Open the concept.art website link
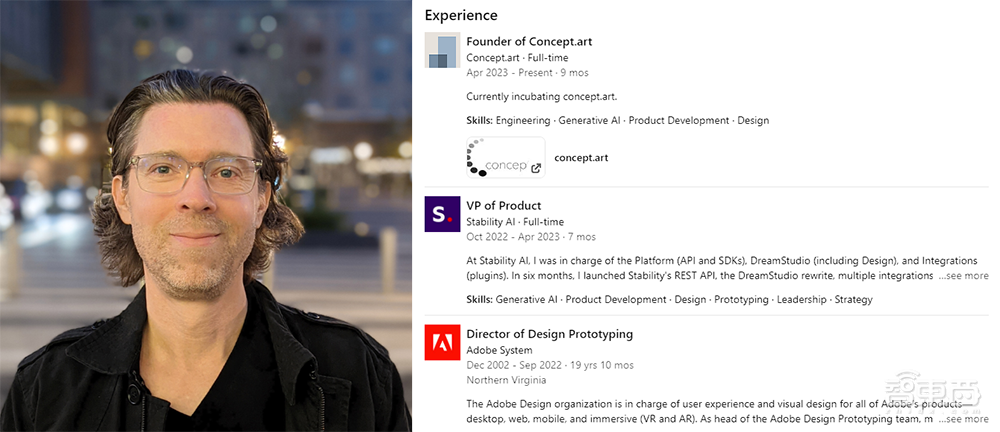Image resolution: width=1000 pixels, height=432 pixels. coord(581,158)
